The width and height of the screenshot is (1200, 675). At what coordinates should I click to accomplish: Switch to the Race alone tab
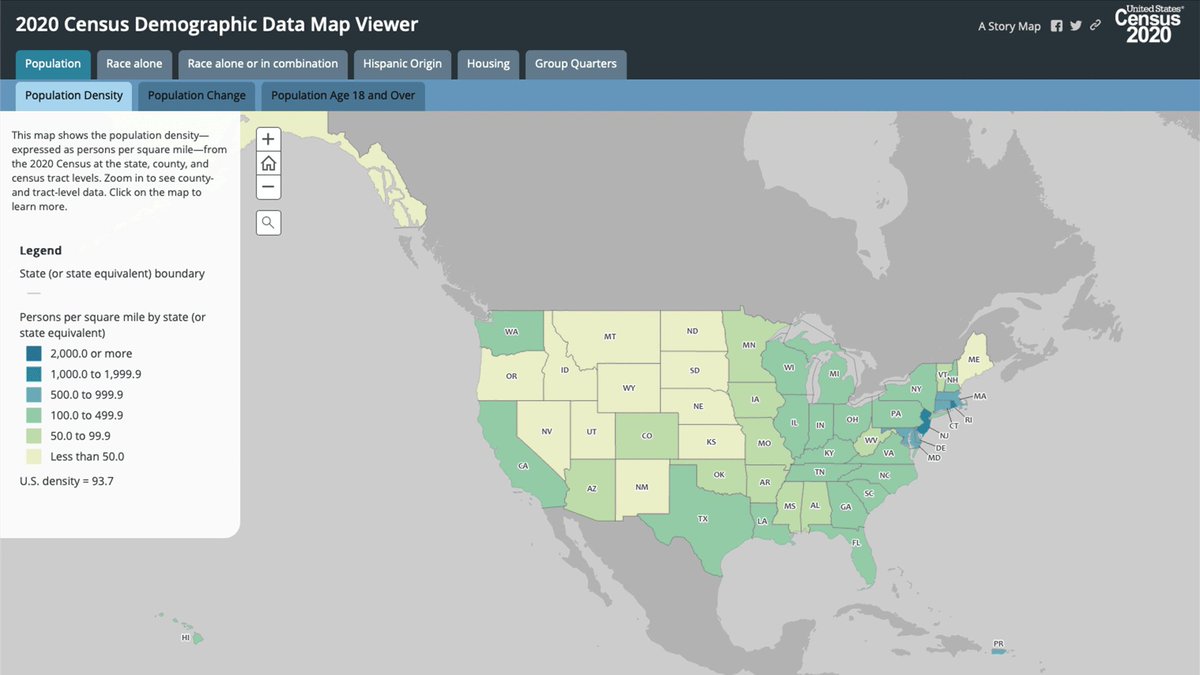pos(134,63)
